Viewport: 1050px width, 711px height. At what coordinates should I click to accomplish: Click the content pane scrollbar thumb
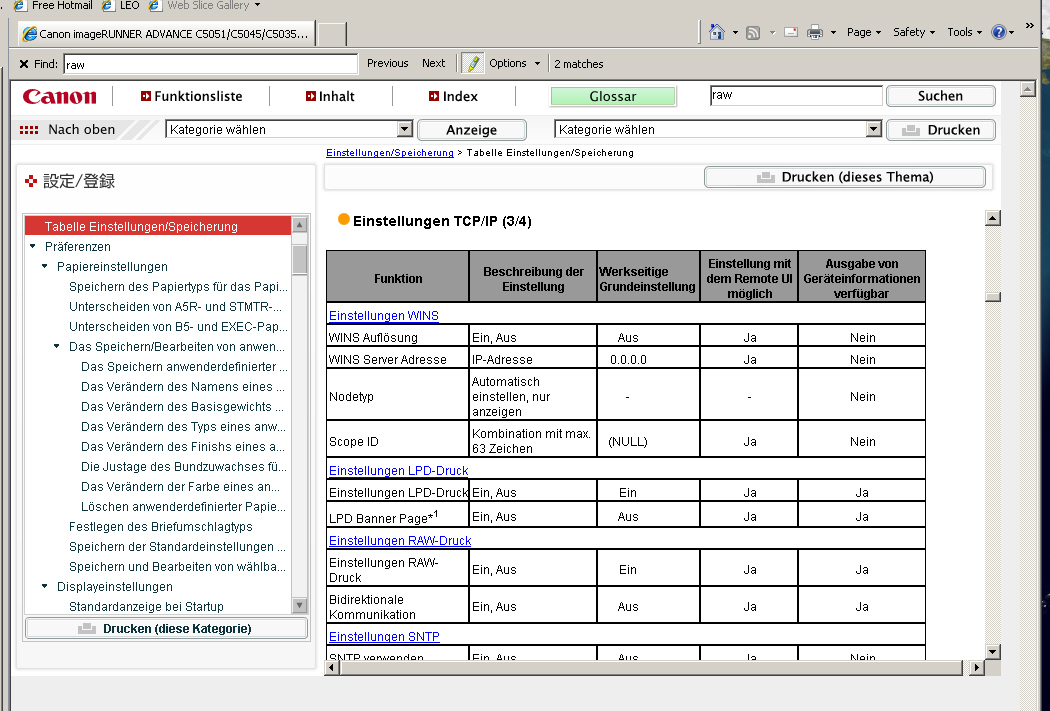pyautogui.click(x=994, y=297)
